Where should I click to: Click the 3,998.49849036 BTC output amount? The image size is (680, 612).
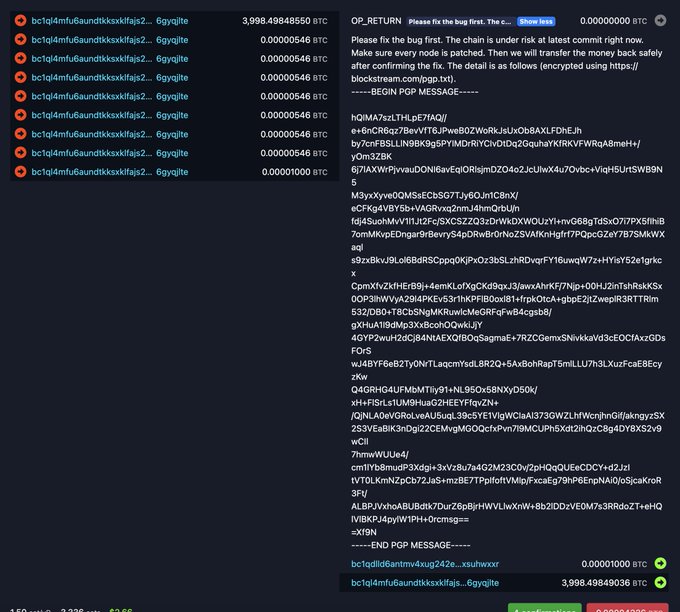tap(604, 583)
